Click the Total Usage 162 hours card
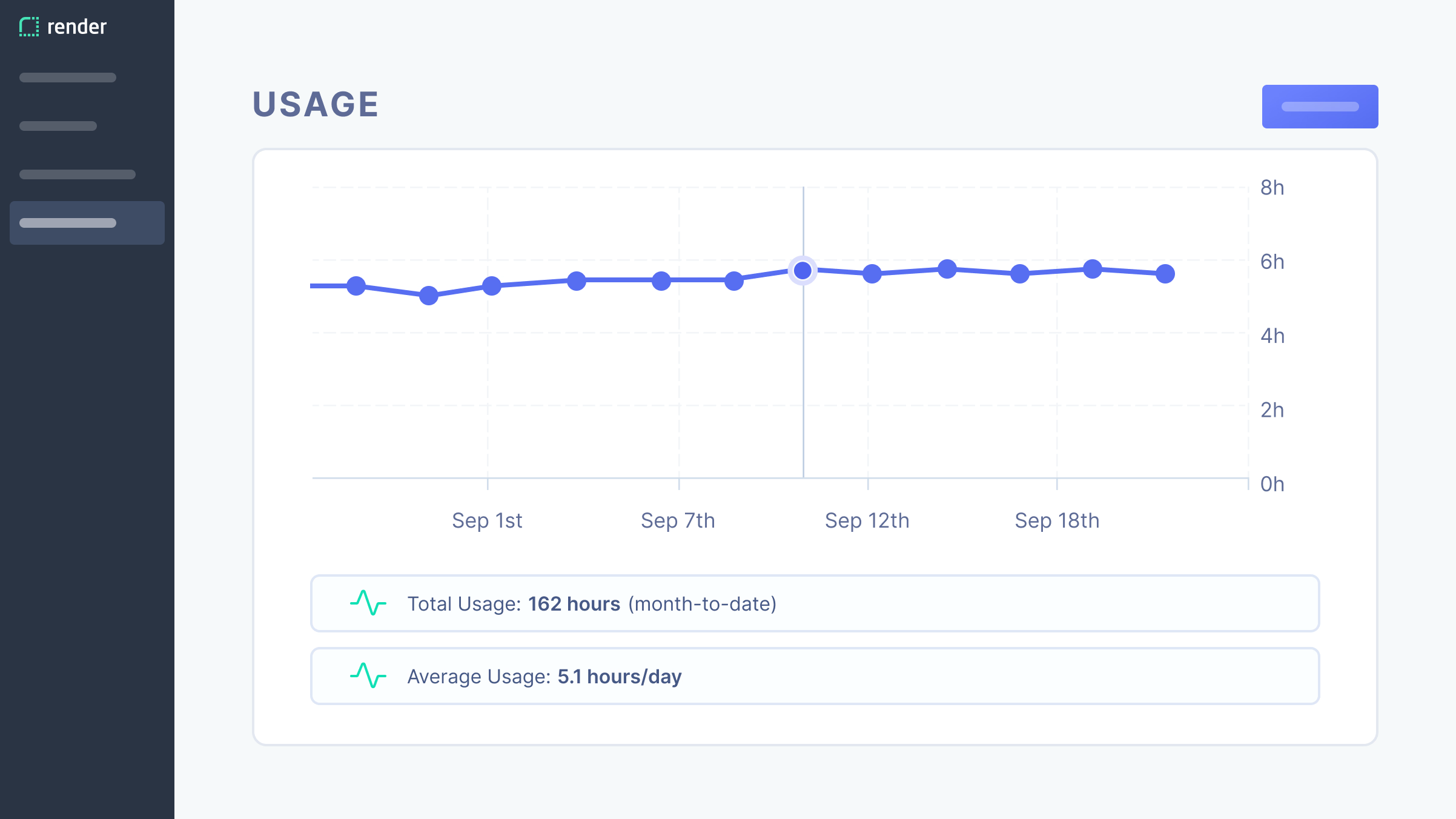This screenshot has width=1456, height=819. [815, 603]
